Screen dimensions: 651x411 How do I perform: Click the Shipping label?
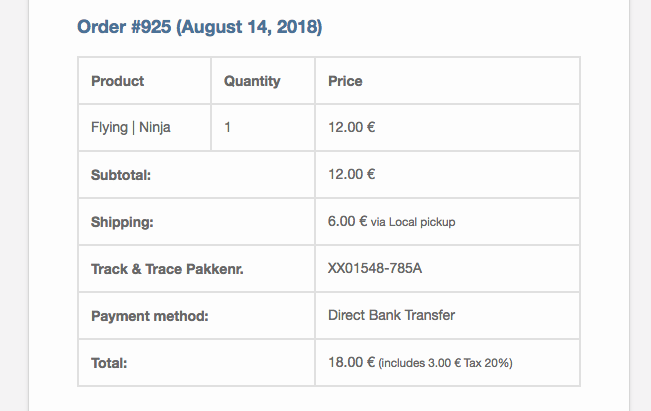pos(122,222)
